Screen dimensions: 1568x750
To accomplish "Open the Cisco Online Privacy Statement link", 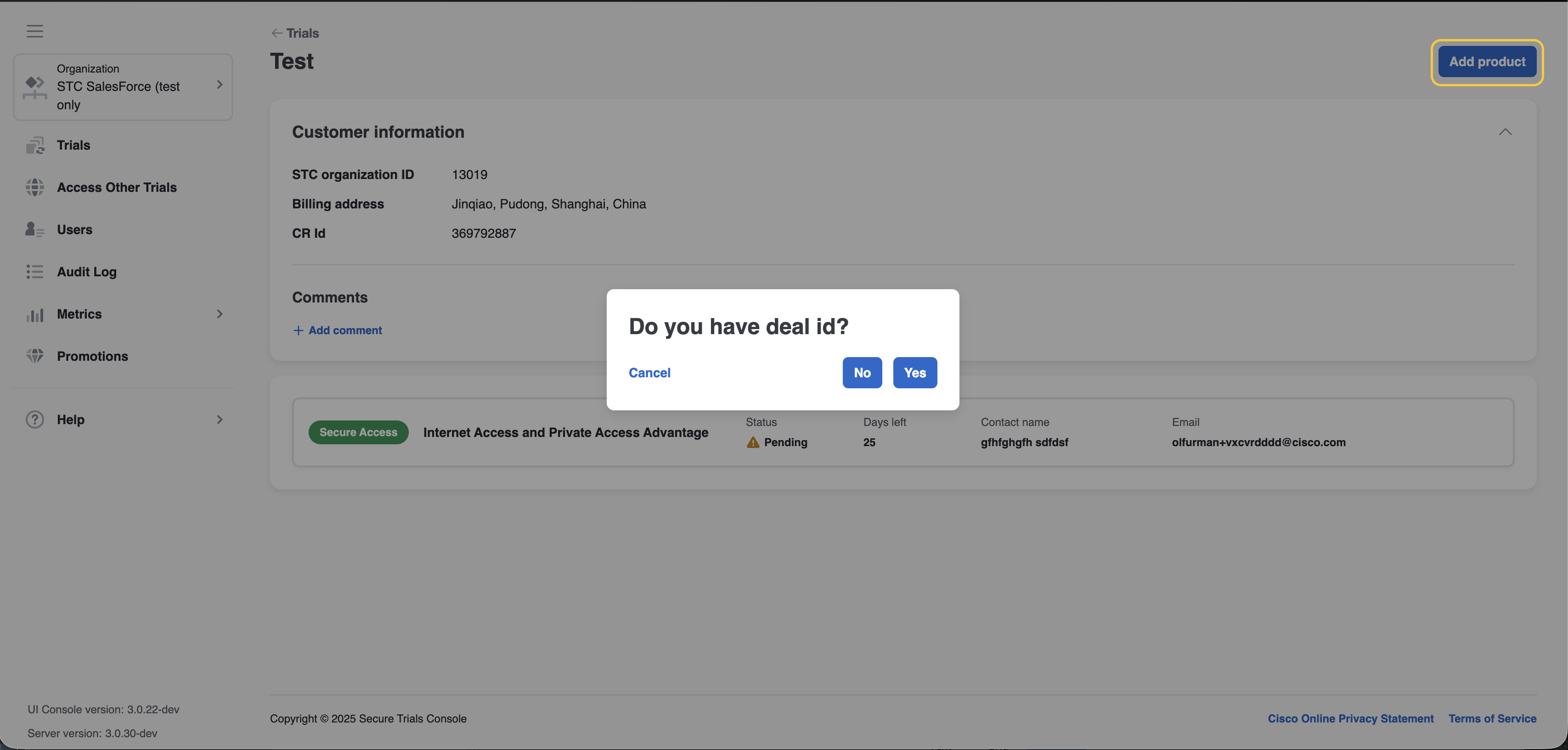I will [x=1350, y=718].
